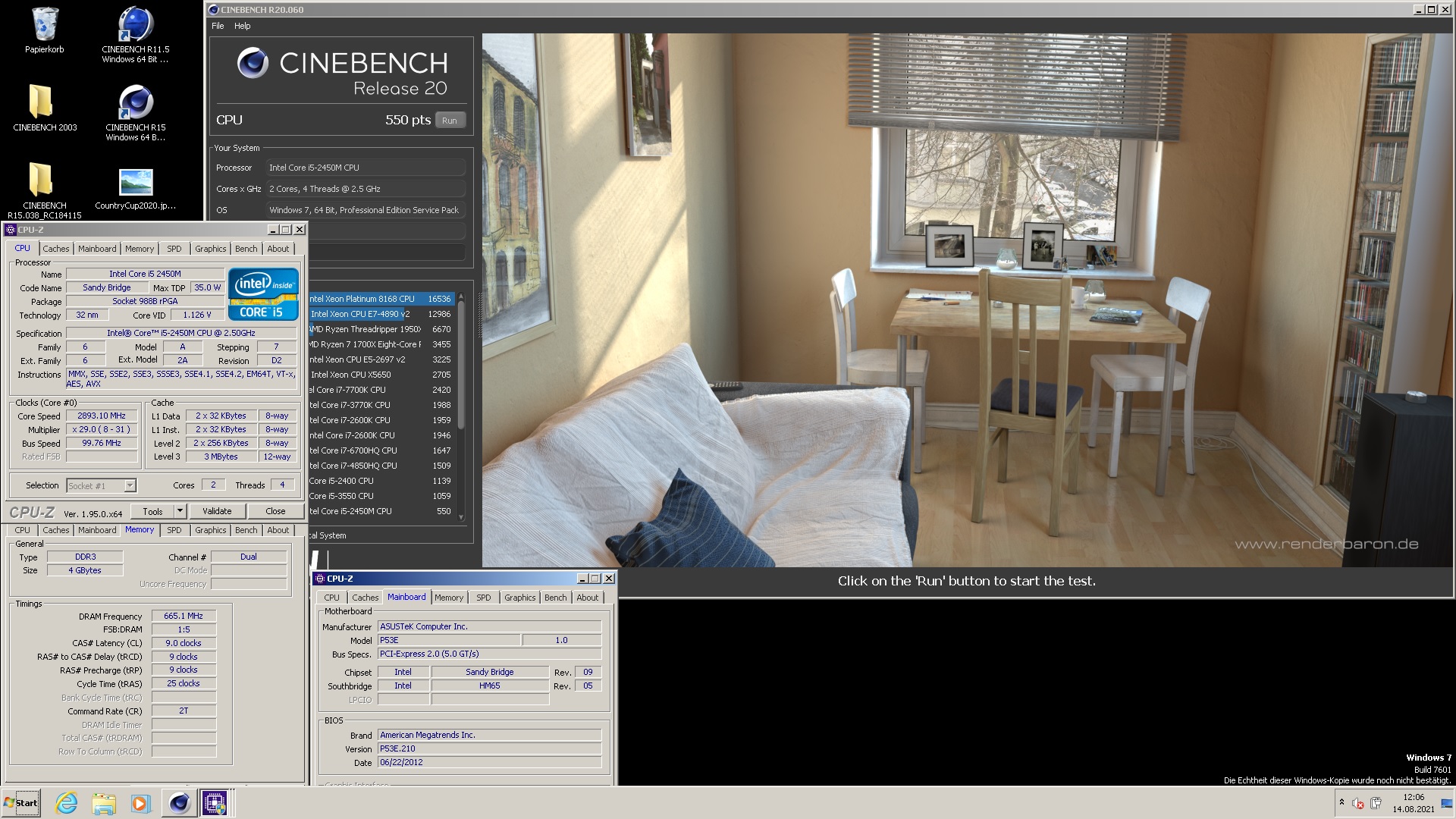Open CPU tab in Memory CPU-Z window

pyautogui.click(x=23, y=531)
